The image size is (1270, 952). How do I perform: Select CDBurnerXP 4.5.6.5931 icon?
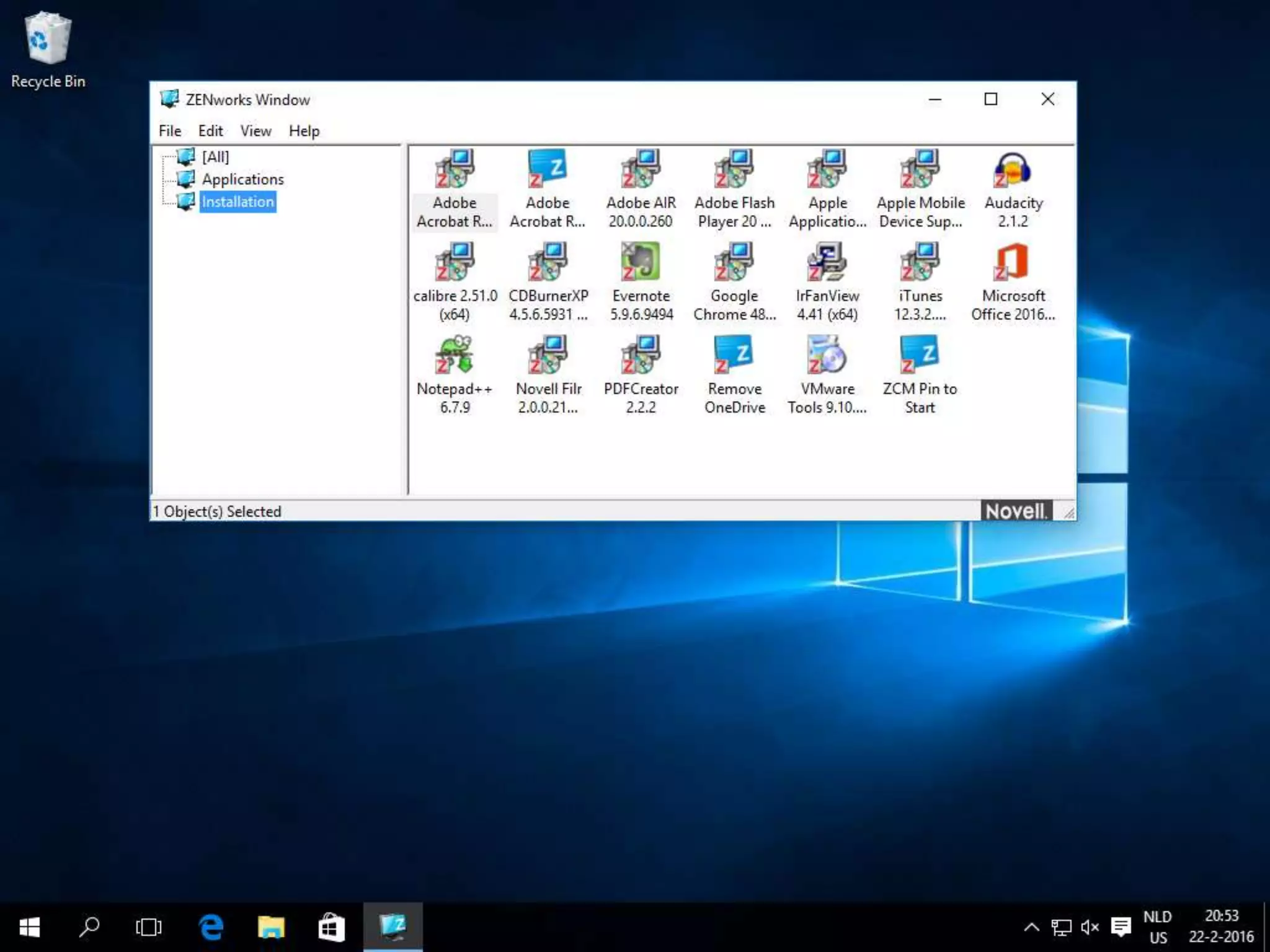[x=548, y=262]
